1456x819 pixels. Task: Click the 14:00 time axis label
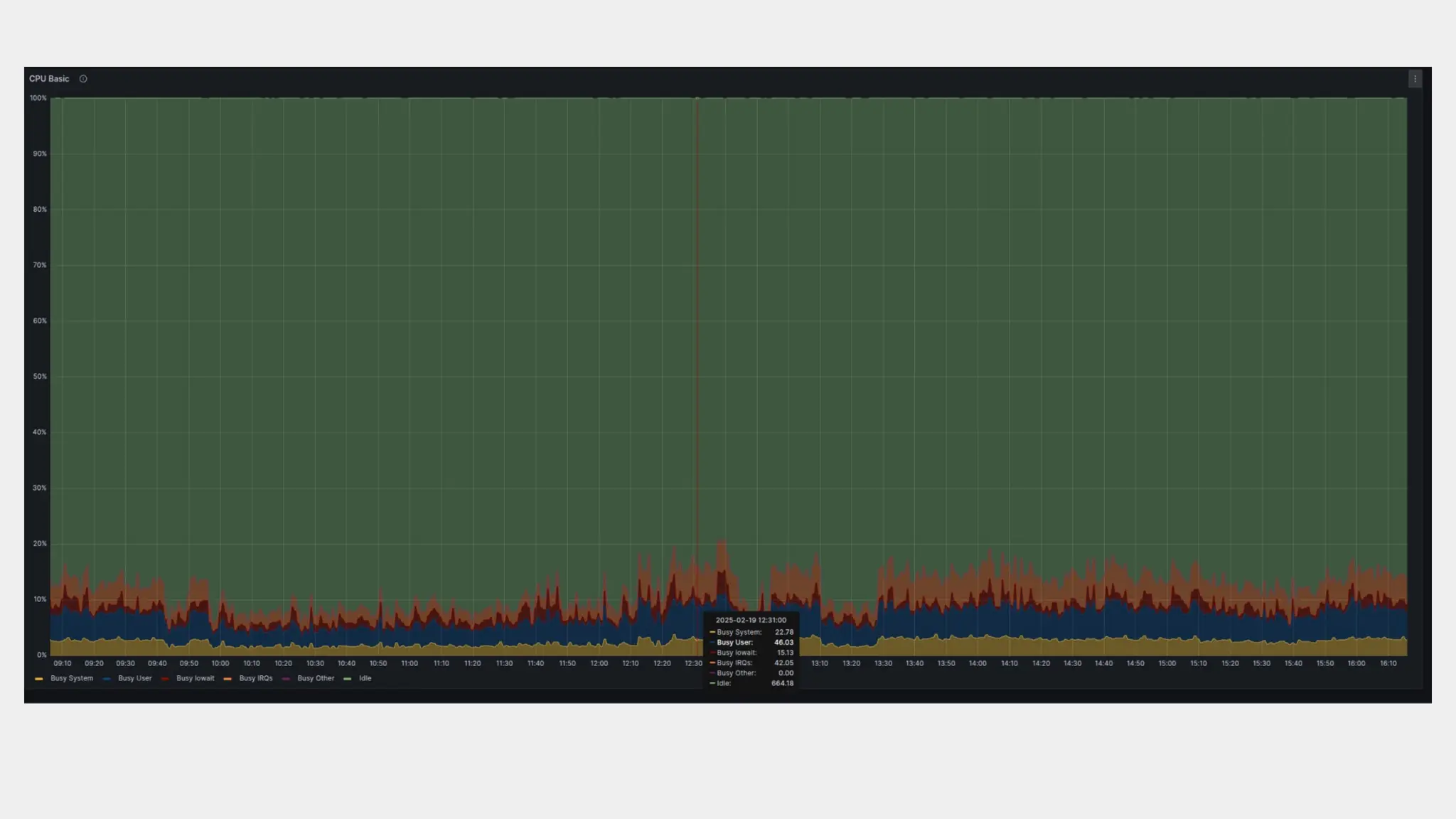tap(978, 663)
